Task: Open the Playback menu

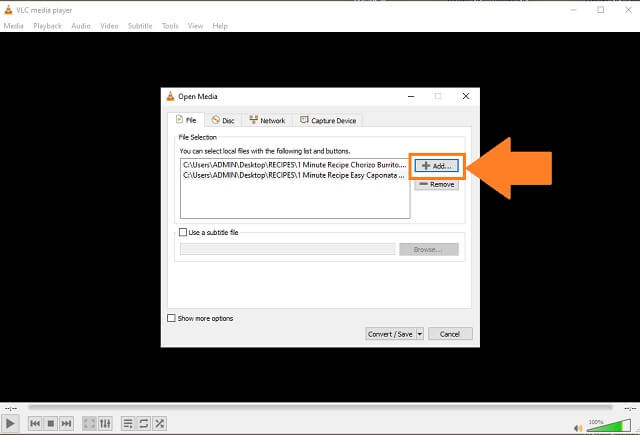Action: tap(47, 26)
